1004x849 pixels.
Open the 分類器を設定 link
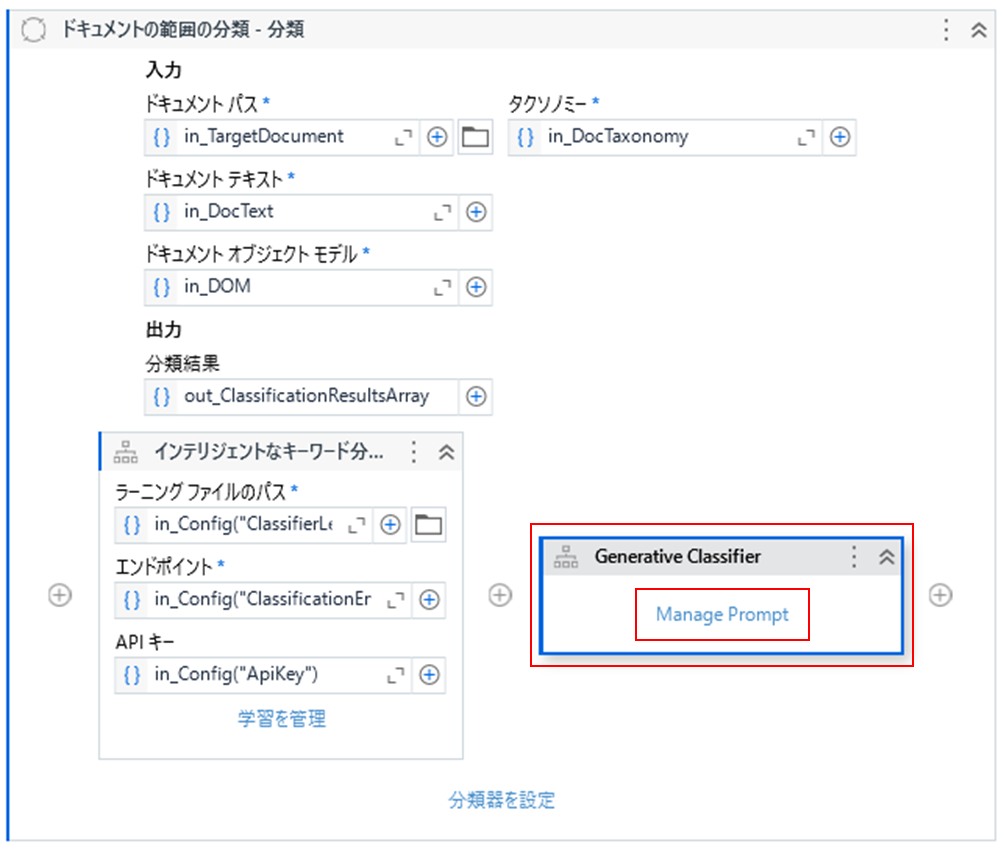[501, 800]
